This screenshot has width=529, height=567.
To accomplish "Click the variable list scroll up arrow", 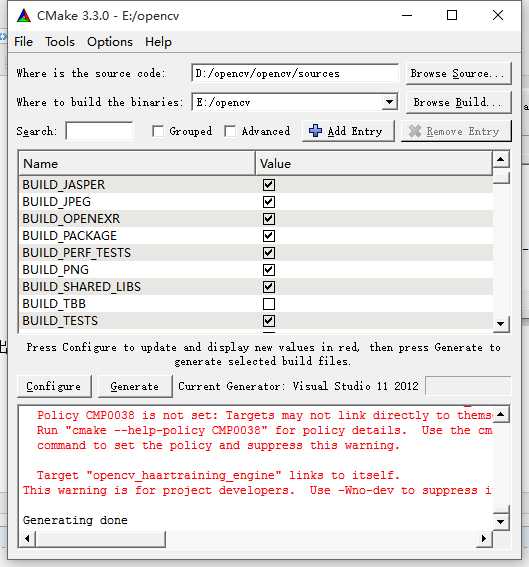I will [x=501, y=159].
